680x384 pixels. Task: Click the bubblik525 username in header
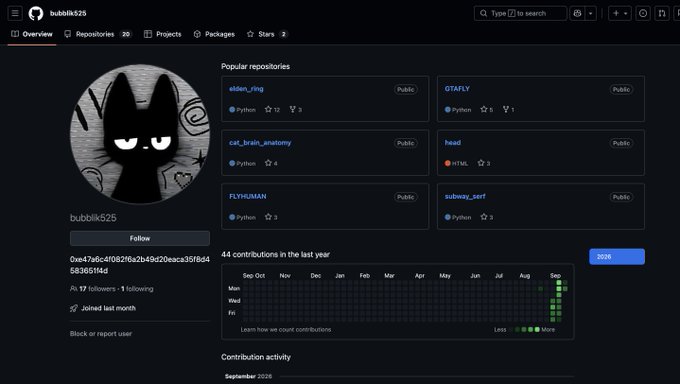point(68,13)
